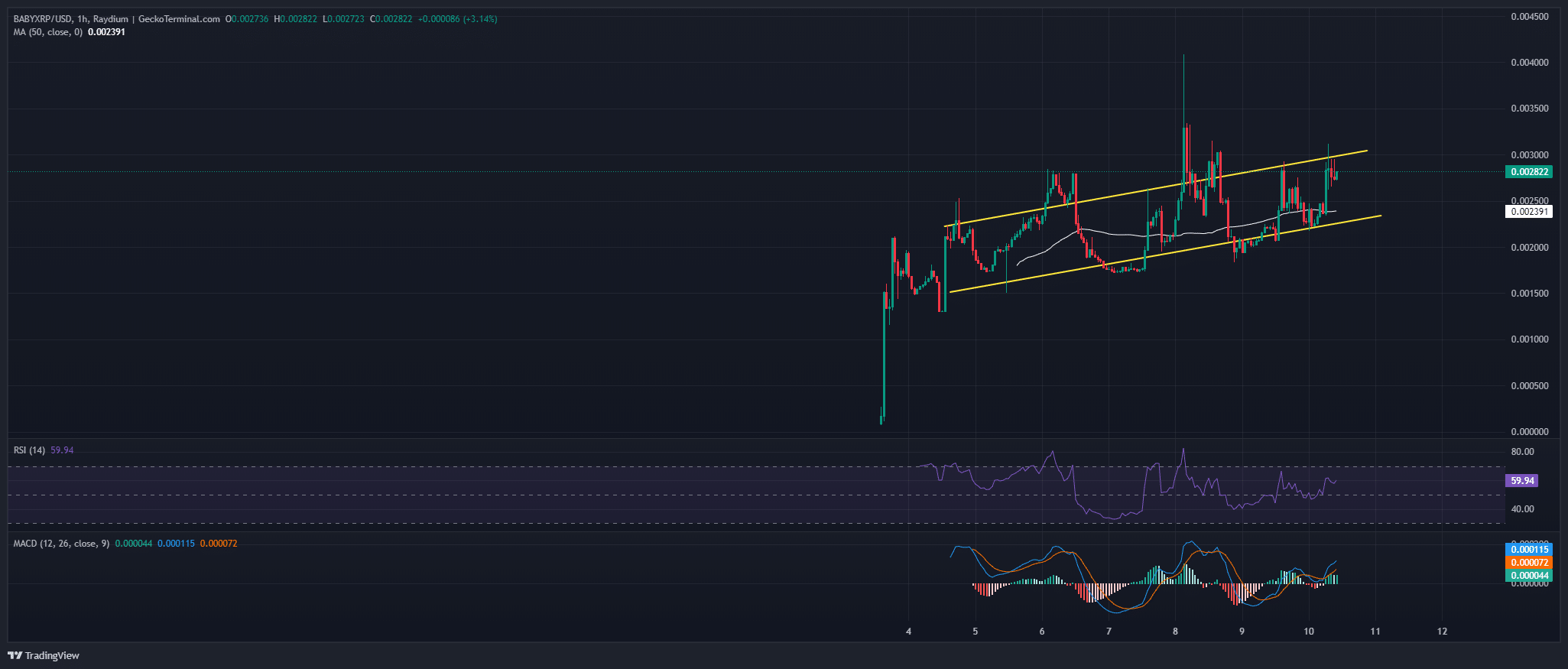Click the blue MACD tag 0.000115
Screen dimensions: 1568x669
click(x=1530, y=549)
